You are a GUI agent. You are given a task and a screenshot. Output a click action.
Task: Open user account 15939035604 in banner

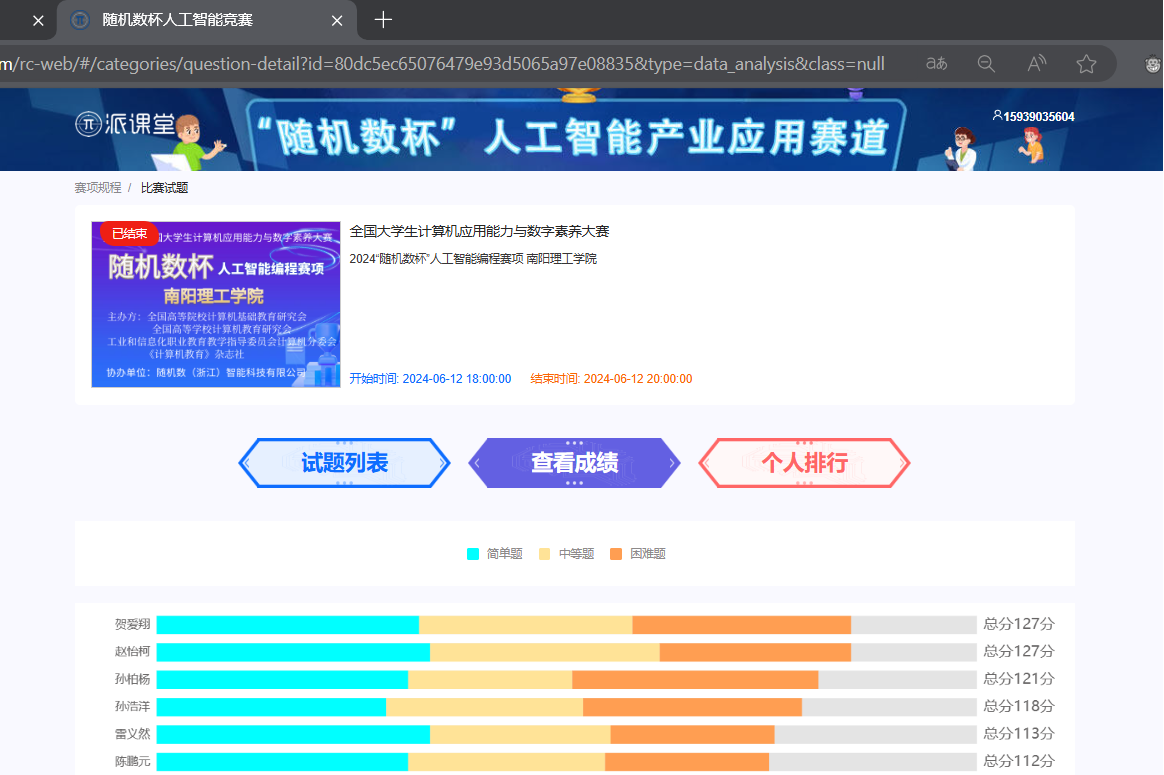pyautogui.click(x=1033, y=117)
